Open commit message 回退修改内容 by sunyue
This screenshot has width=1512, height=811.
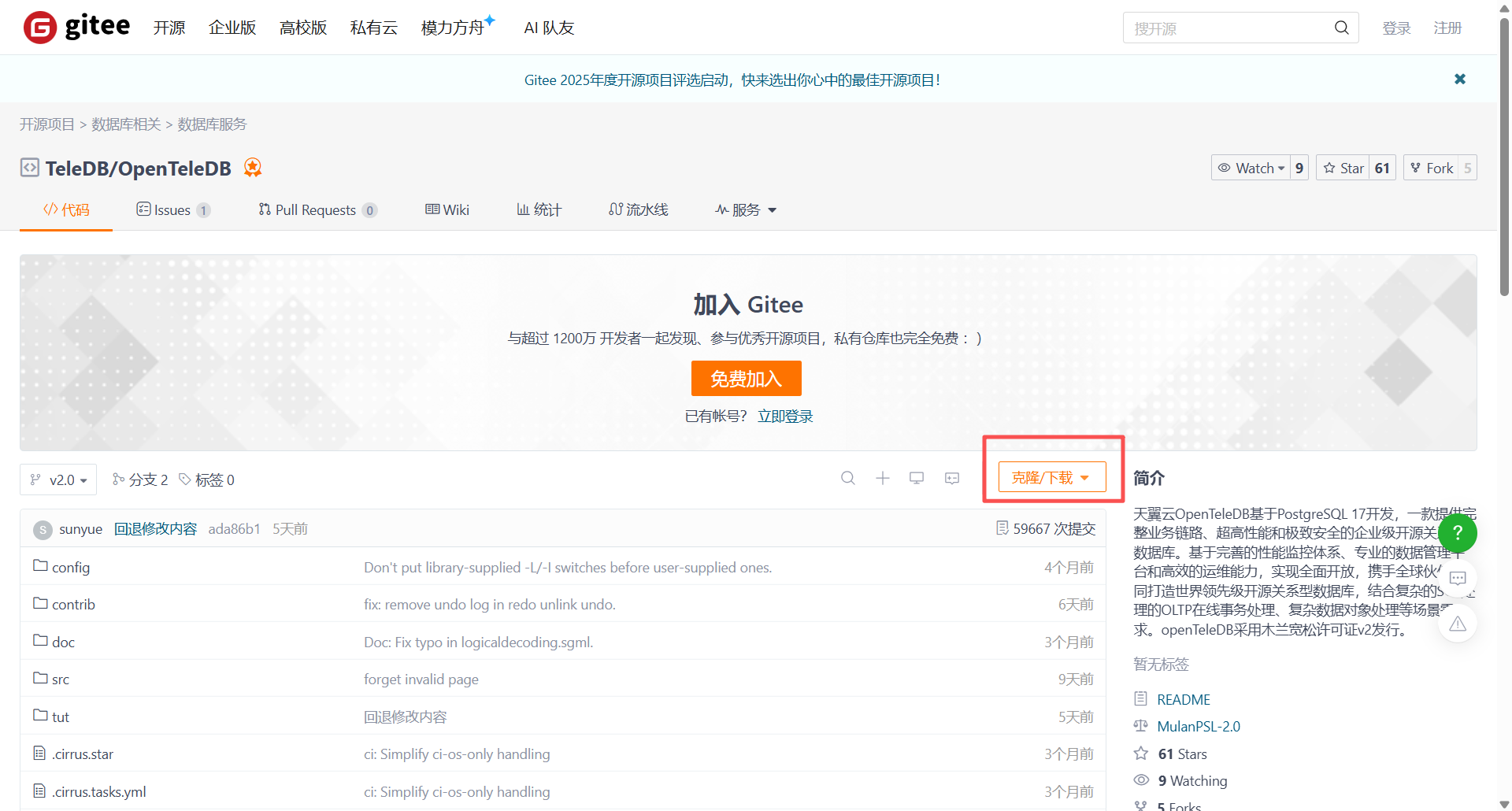coord(156,529)
